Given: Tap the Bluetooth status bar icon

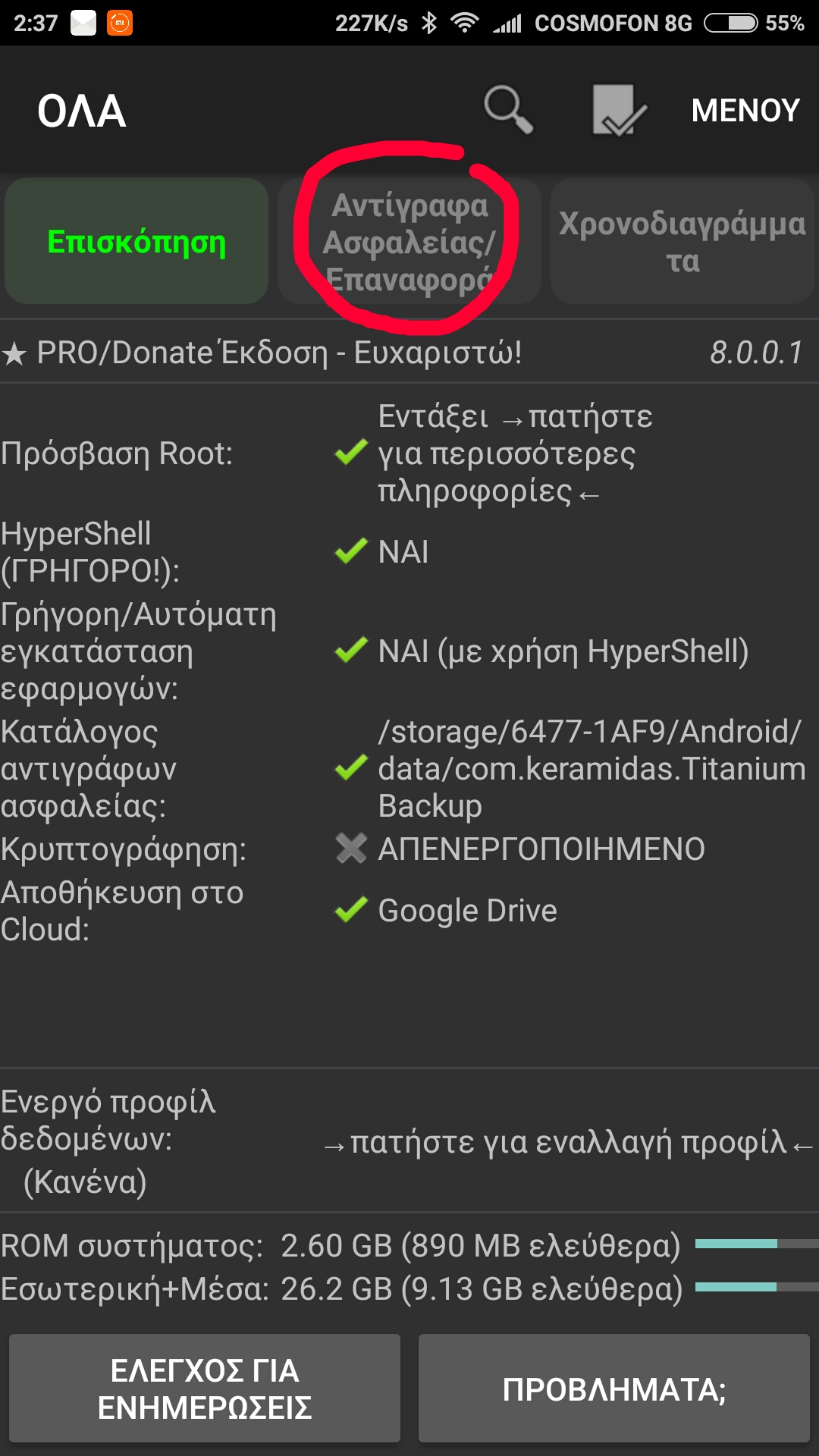Looking at the screenshot, I should click(x=429, y=23).
